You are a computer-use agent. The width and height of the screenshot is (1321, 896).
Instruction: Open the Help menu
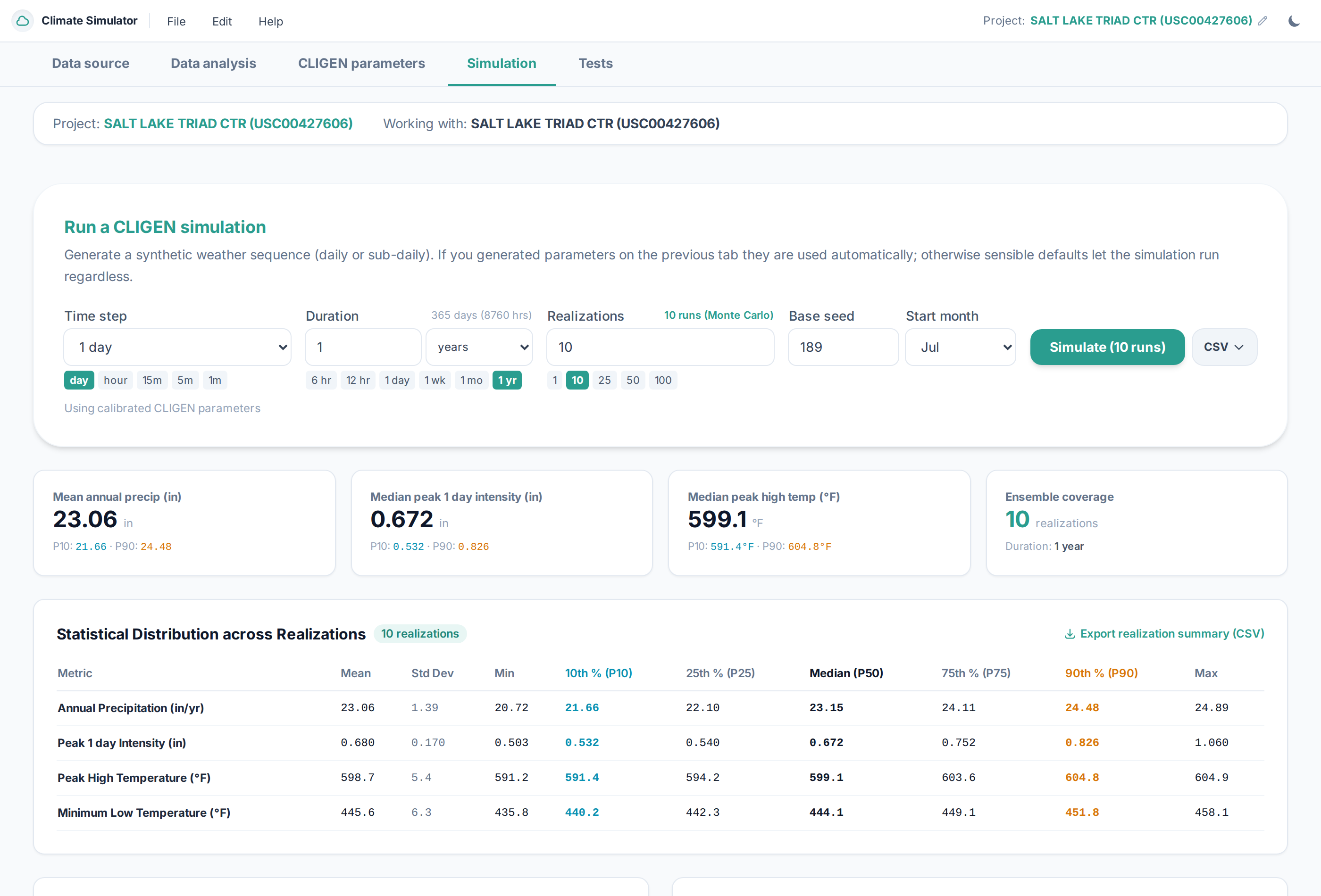[270, 22]
